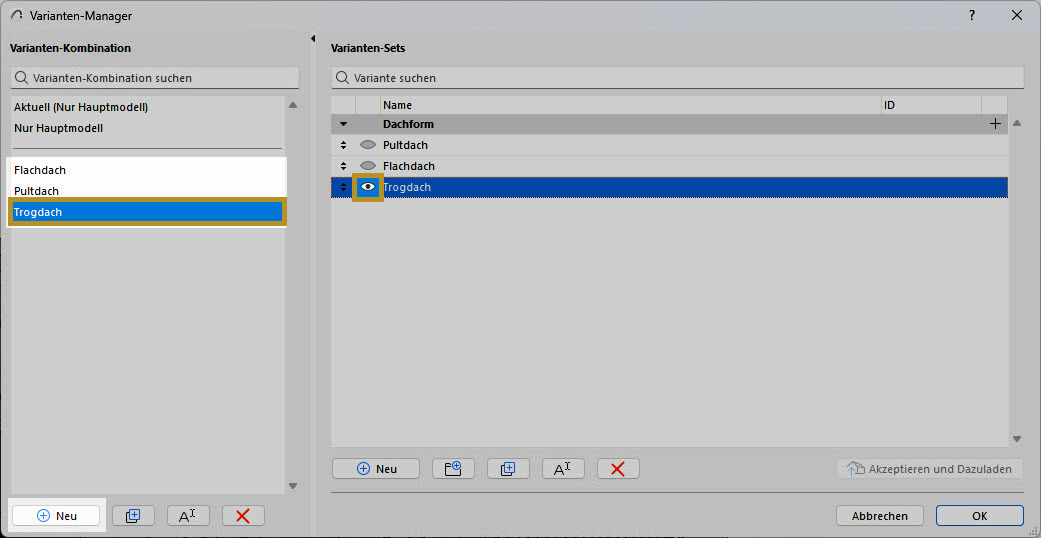Click the reorder handle of the Pultdach row
The width and height of the screenshot is (1041, 538).
(x=343, y=145)
